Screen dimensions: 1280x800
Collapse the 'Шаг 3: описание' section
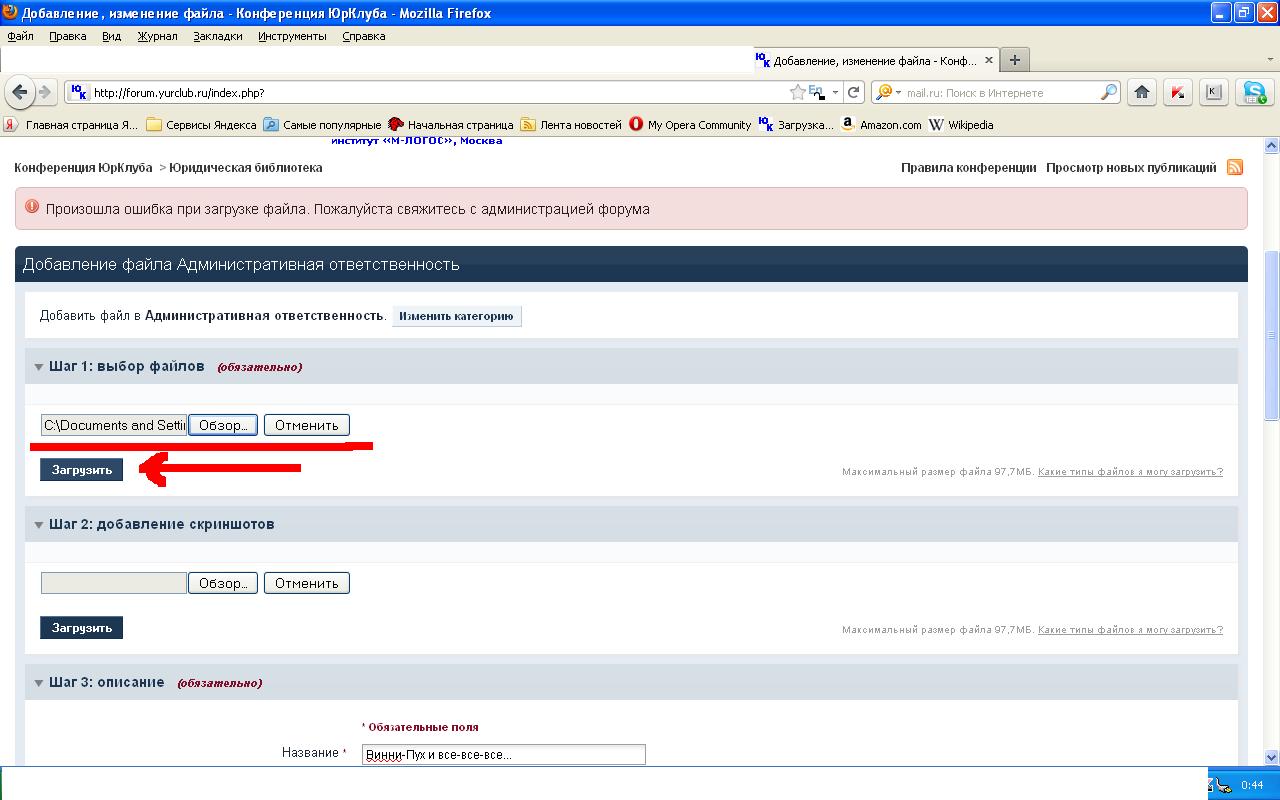[39, 683]
